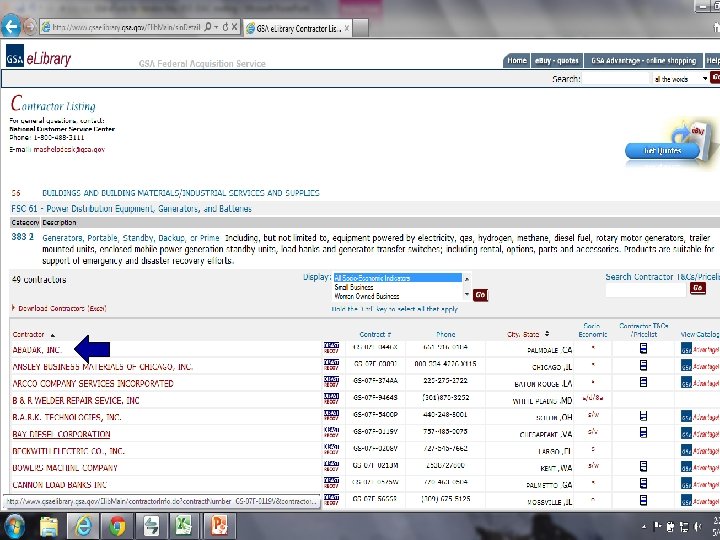Open the 'all the words' search dropdown

681,79
